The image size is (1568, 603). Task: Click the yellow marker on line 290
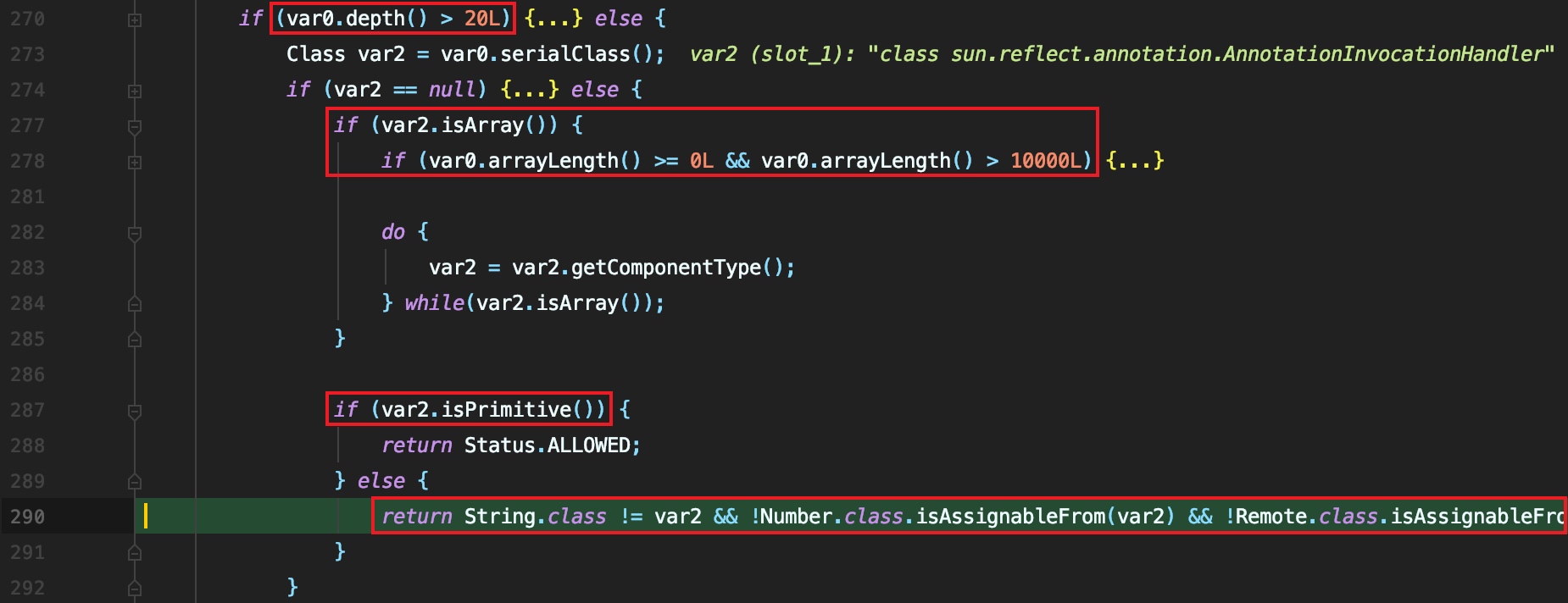click(x=146, y=516)
